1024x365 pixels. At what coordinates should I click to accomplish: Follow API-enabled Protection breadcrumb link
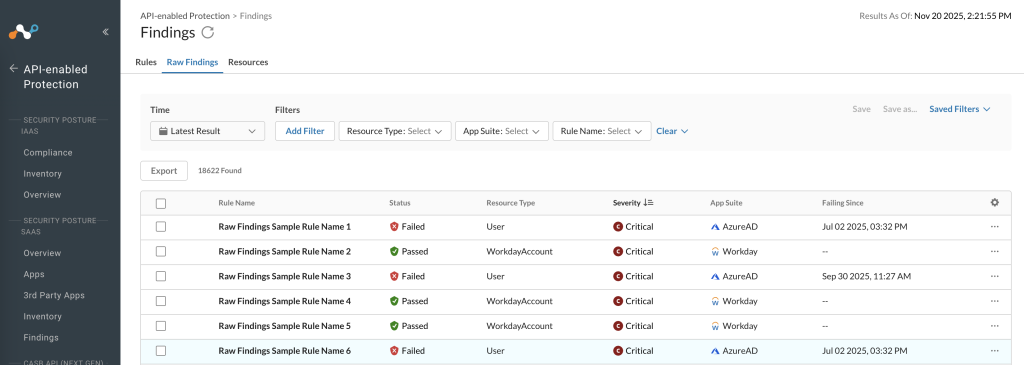(x=185, y=16)
